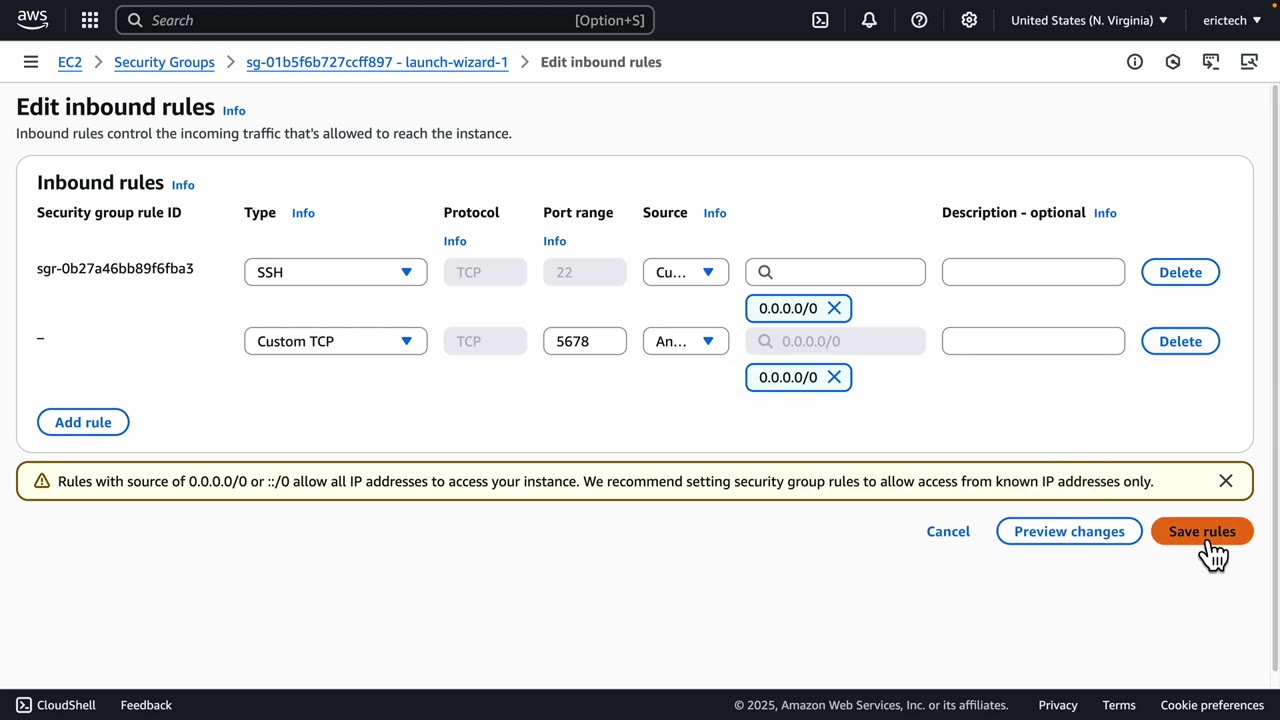This screenshot has width=1280, height=720.
Task: Open the Info link next to Description - optional
Action: [x=1105, y=213]
